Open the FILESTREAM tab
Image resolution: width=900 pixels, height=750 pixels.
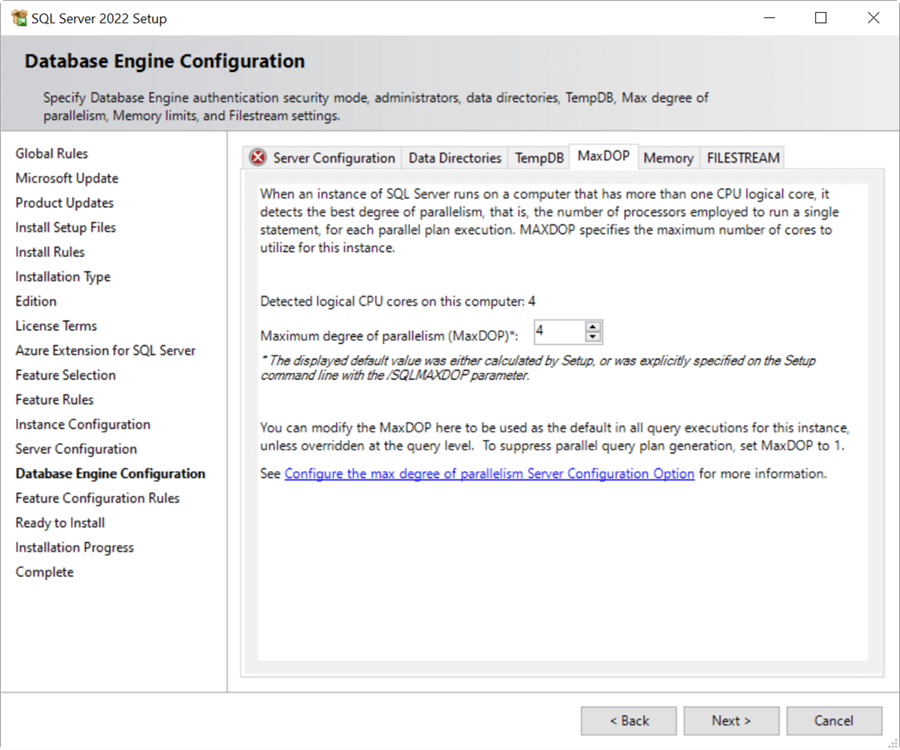(x=743, y=157)
